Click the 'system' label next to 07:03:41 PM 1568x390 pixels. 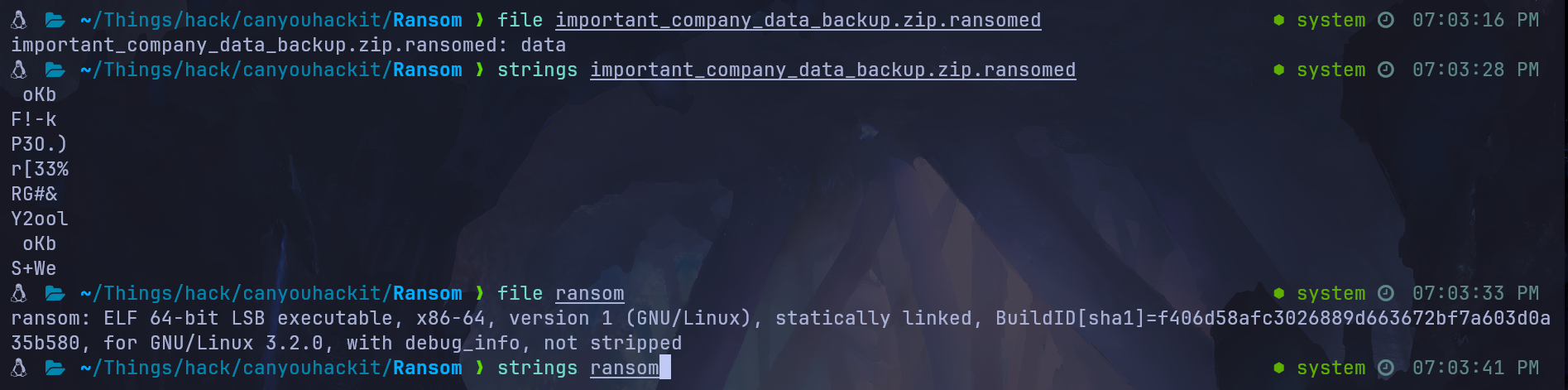1331,368
